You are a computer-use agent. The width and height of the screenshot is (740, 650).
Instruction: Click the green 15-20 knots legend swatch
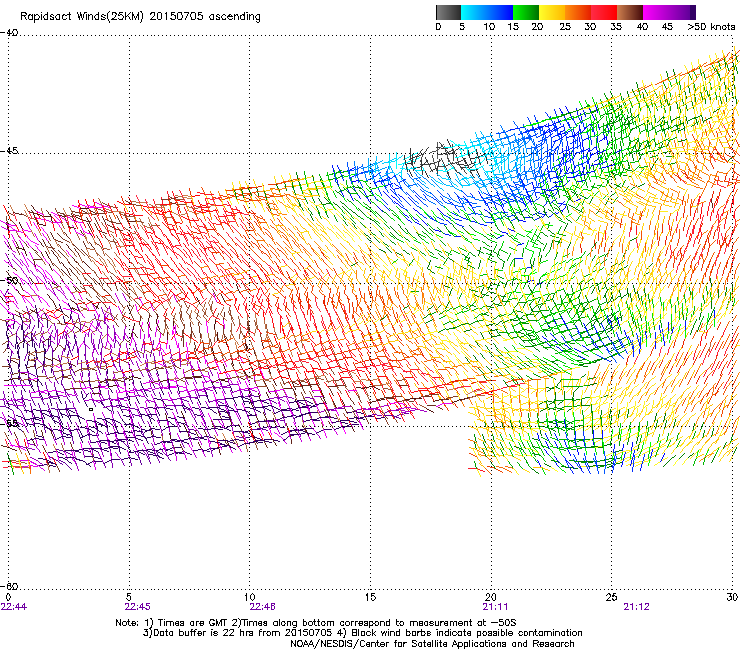tap(526, 12)
